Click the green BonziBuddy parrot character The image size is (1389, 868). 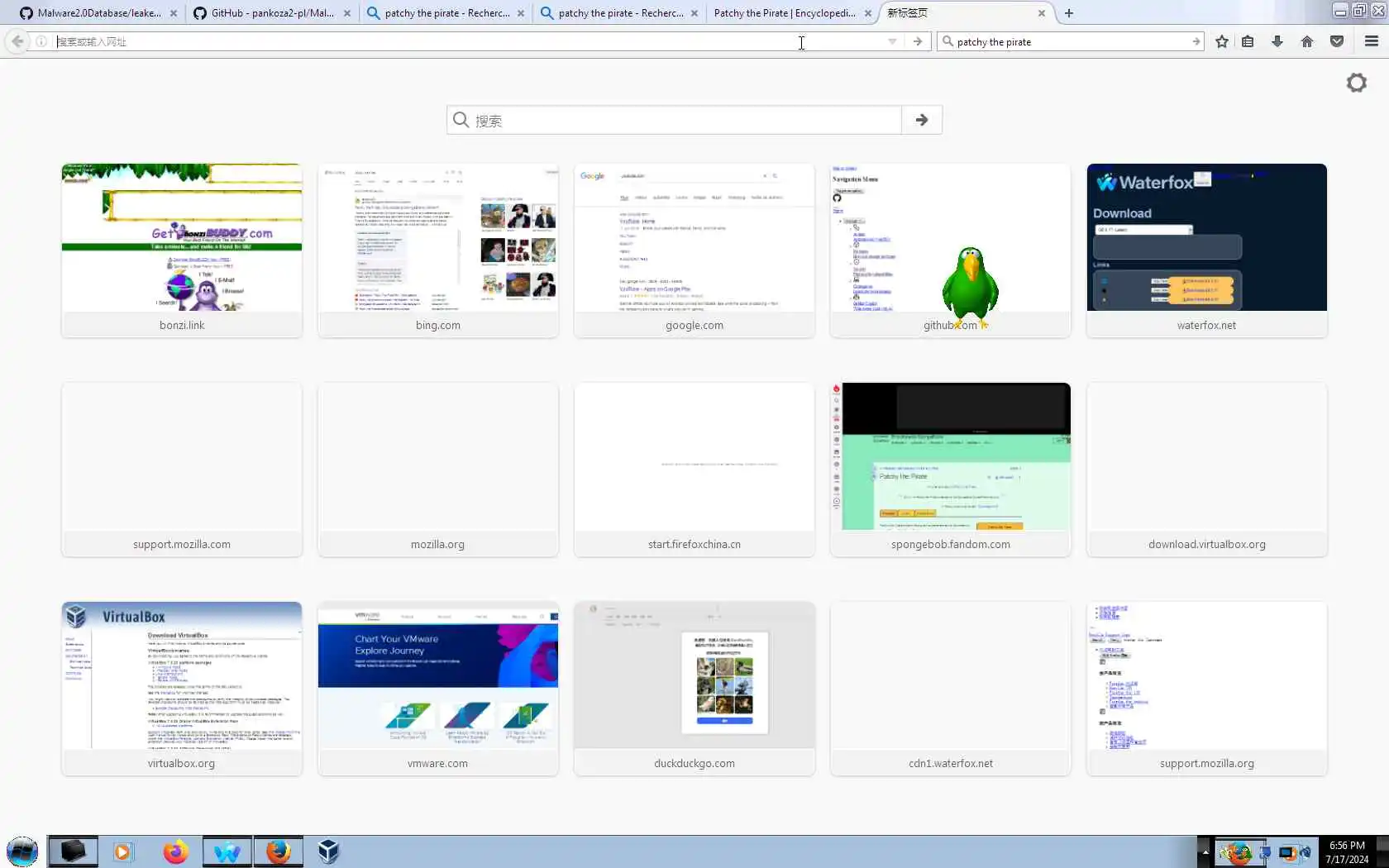coord(971,285)
